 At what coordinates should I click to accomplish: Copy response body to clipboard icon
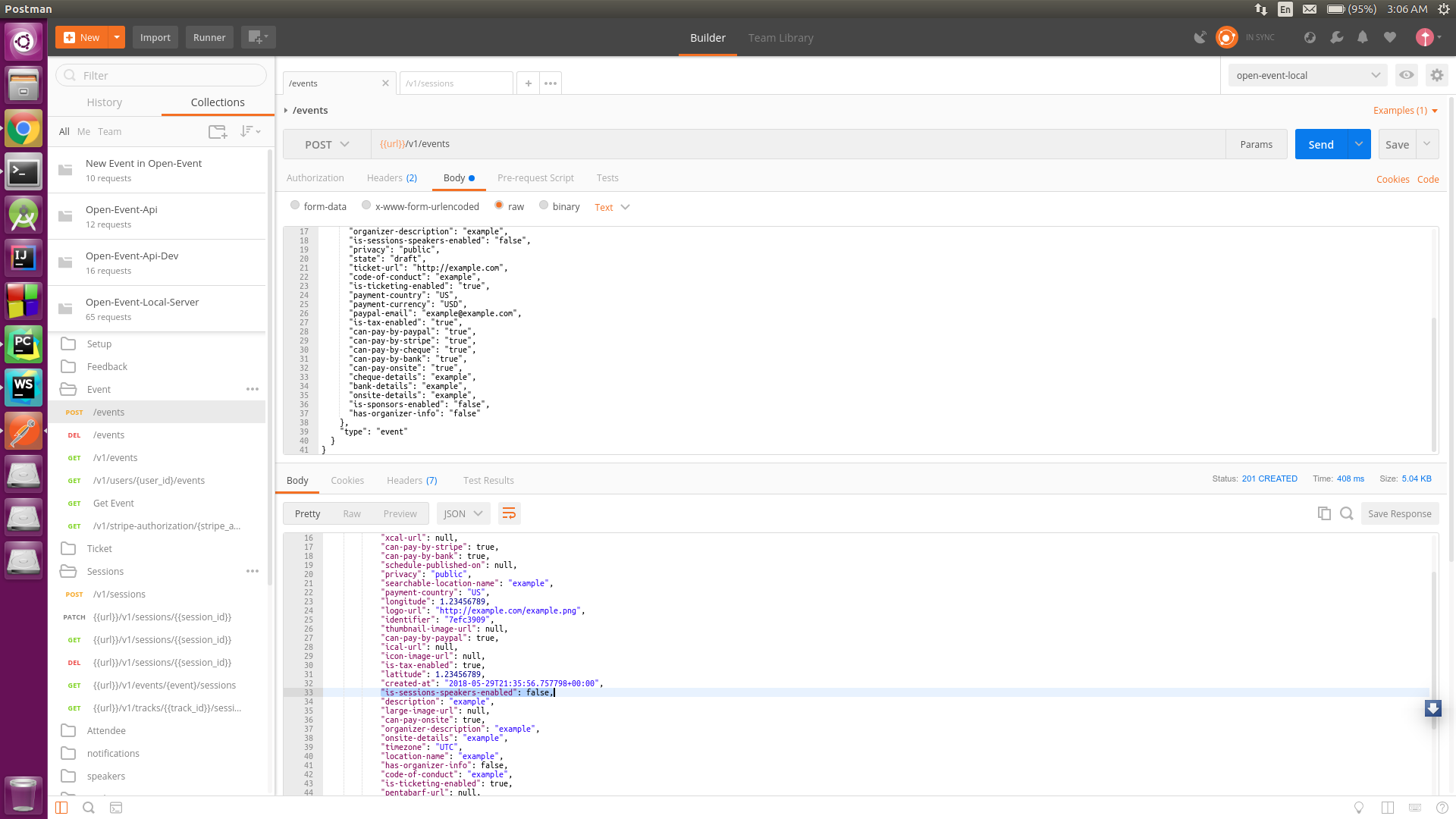pyautogui.click(x=1324, y=513)
